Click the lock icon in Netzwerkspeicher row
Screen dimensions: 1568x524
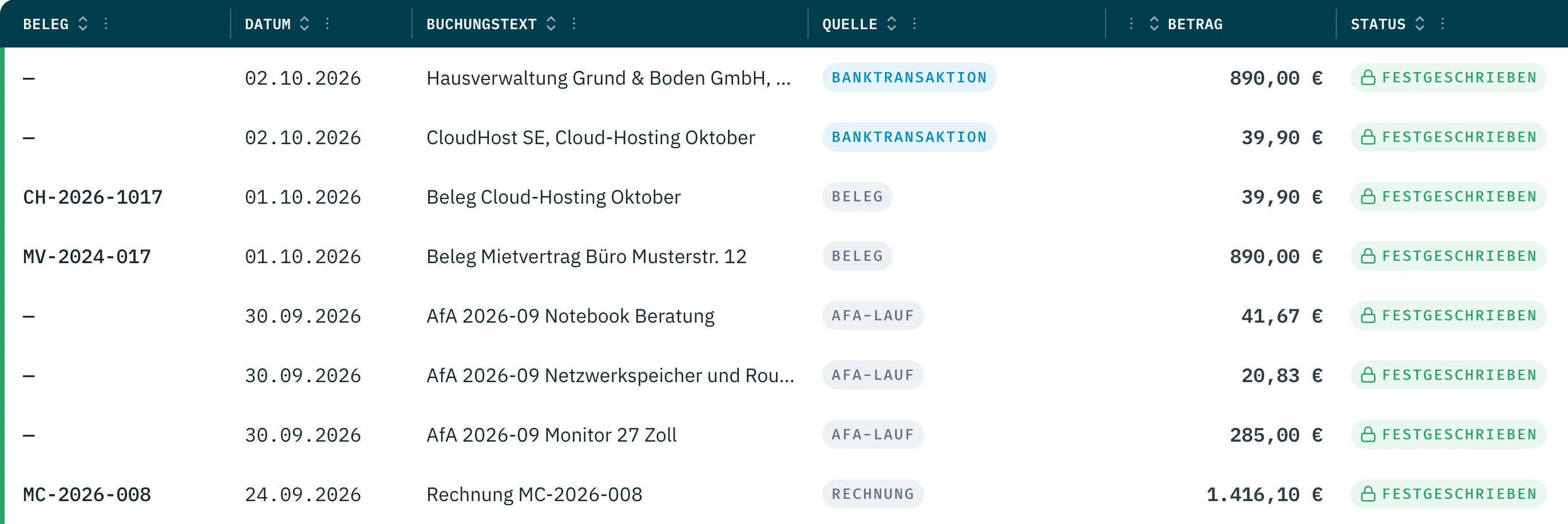click(x=1368, y=375)
